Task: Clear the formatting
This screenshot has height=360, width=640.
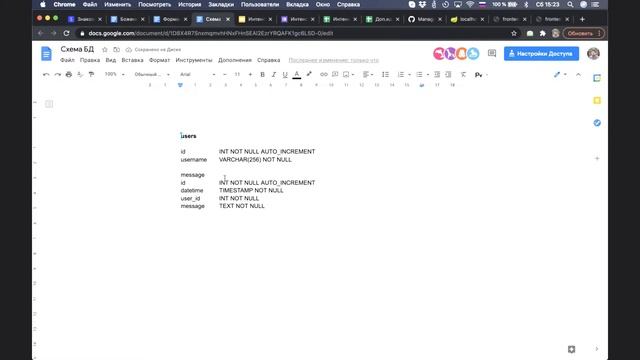Action: 463,74
